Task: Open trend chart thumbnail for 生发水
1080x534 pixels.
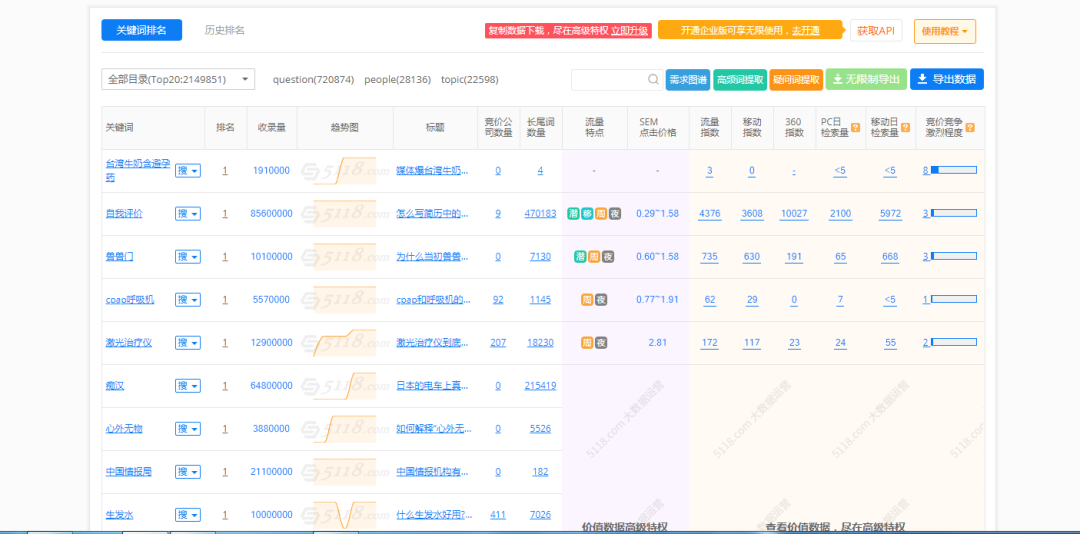Action: (344, 514)
